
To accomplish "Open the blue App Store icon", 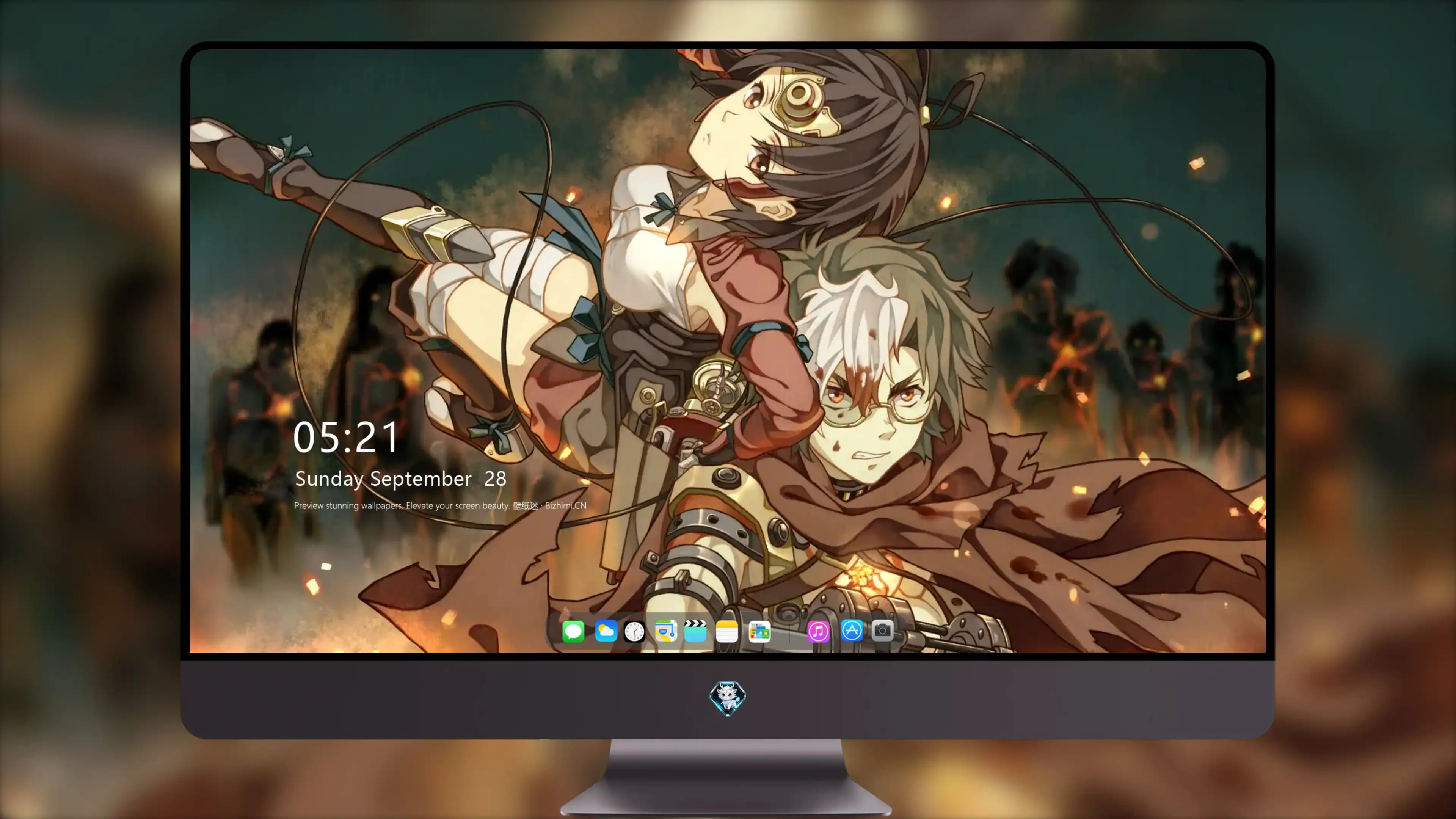I will click(852, 631).
